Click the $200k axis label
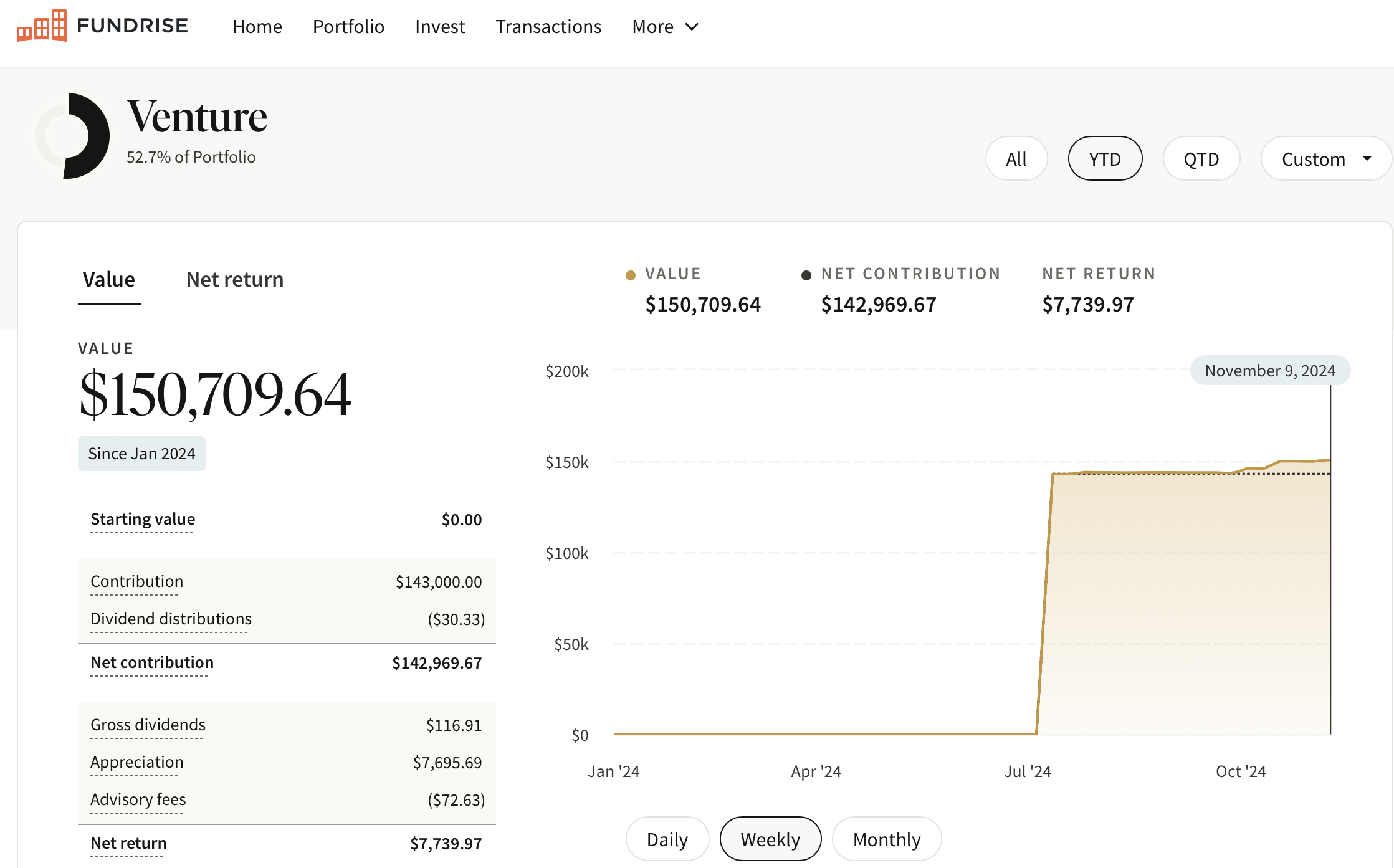Viewport: 1394px width, 868px height. 567,371
